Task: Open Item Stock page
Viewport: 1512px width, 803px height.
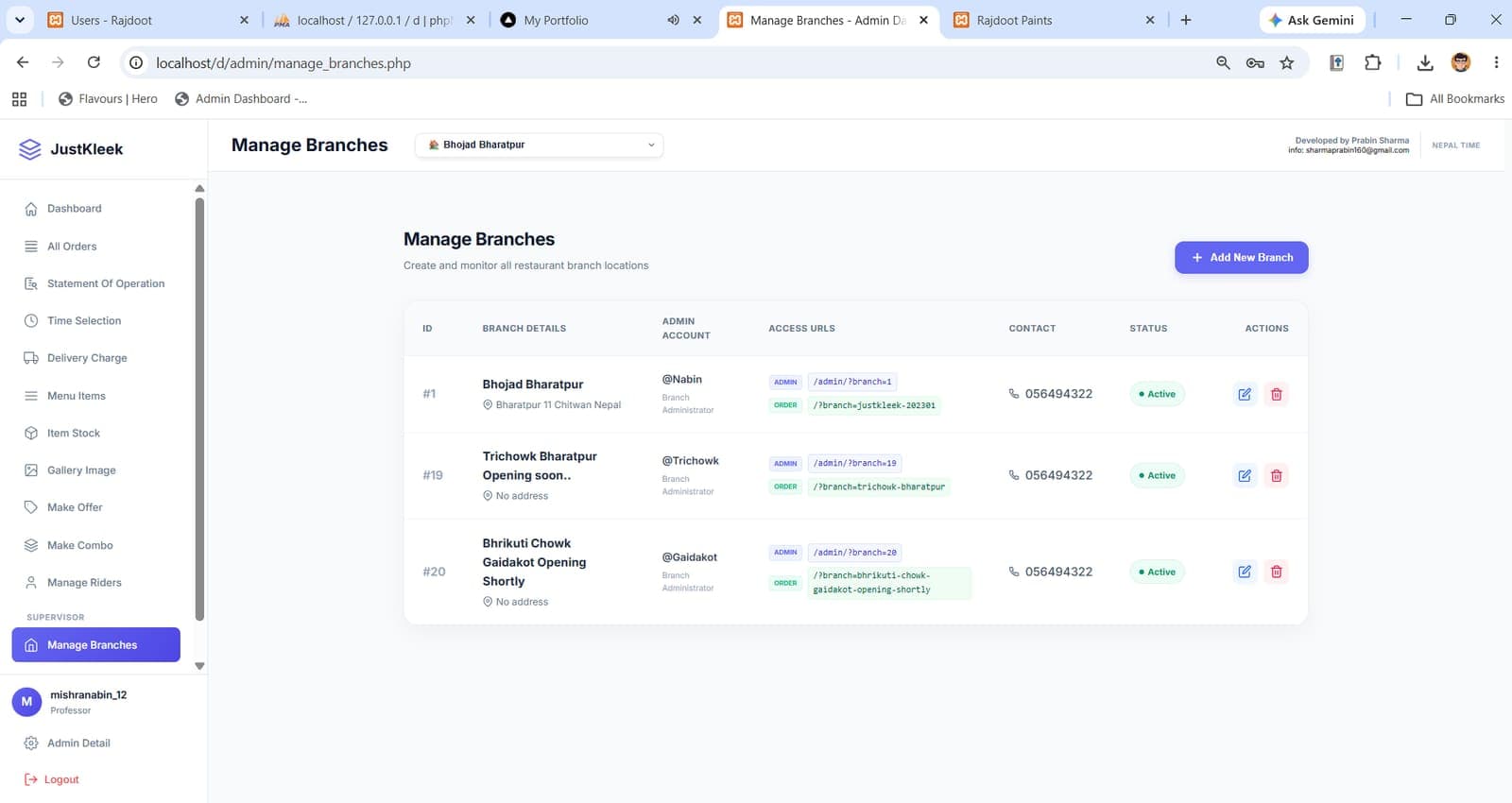Action: (x=95, y=433)
